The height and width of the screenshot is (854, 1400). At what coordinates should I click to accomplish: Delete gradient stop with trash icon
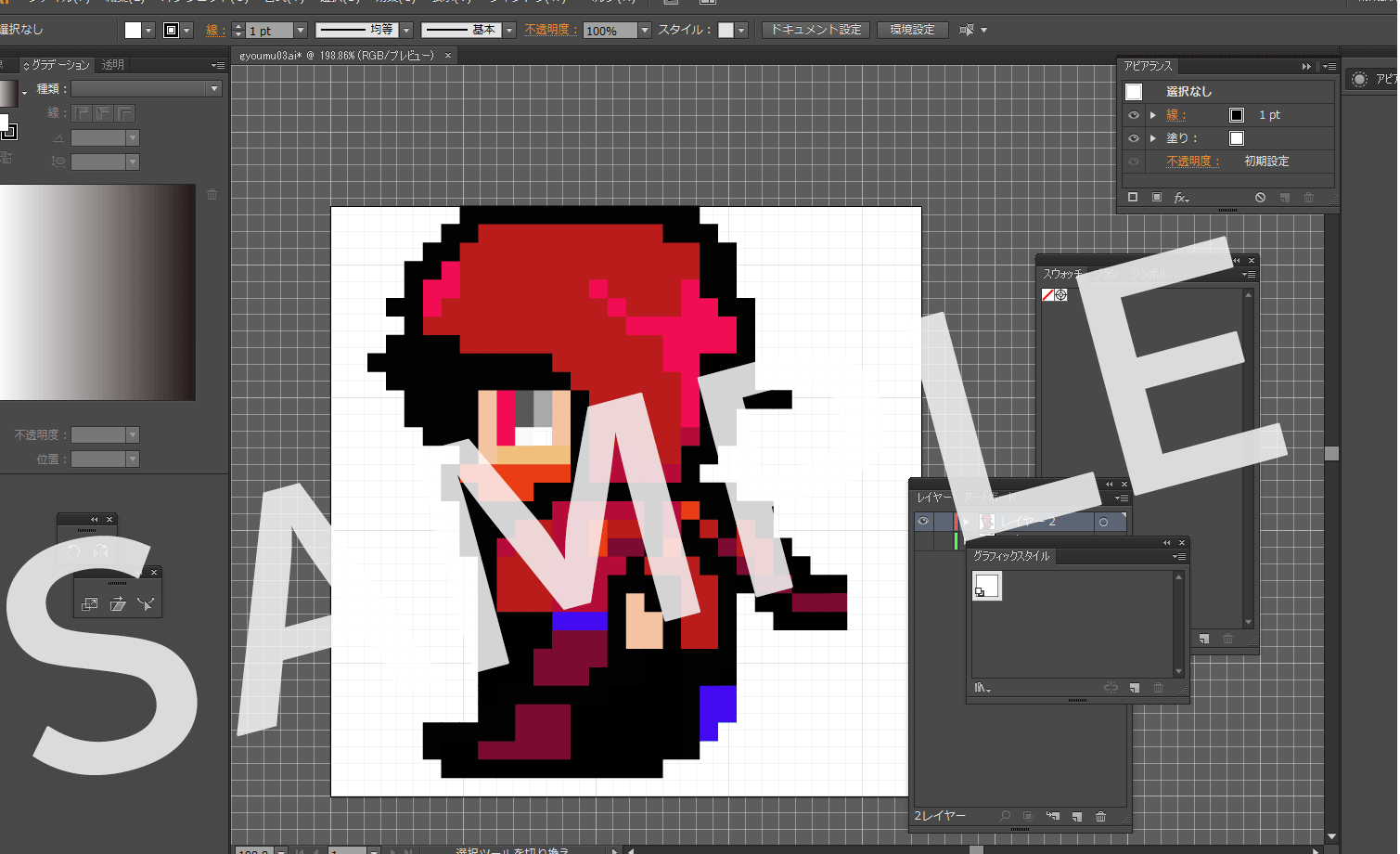pos(212,195)
